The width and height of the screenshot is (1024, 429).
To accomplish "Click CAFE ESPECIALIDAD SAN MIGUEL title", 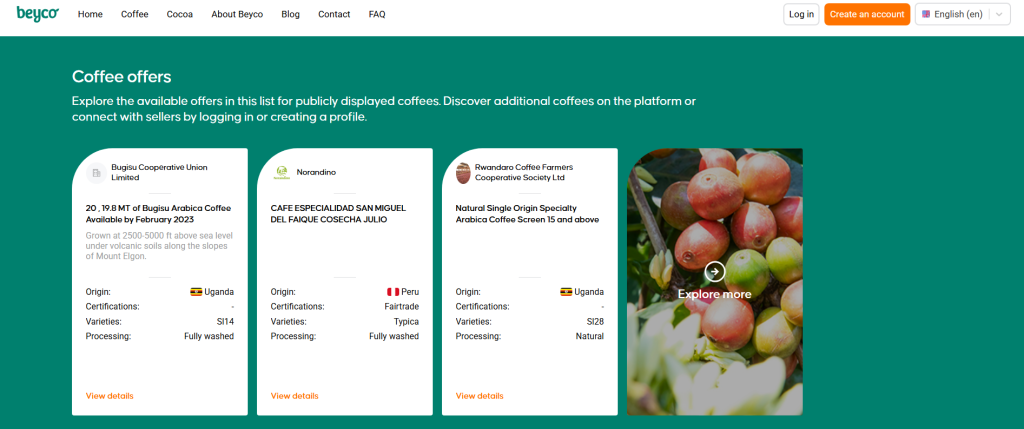I will tap(338, 214).
